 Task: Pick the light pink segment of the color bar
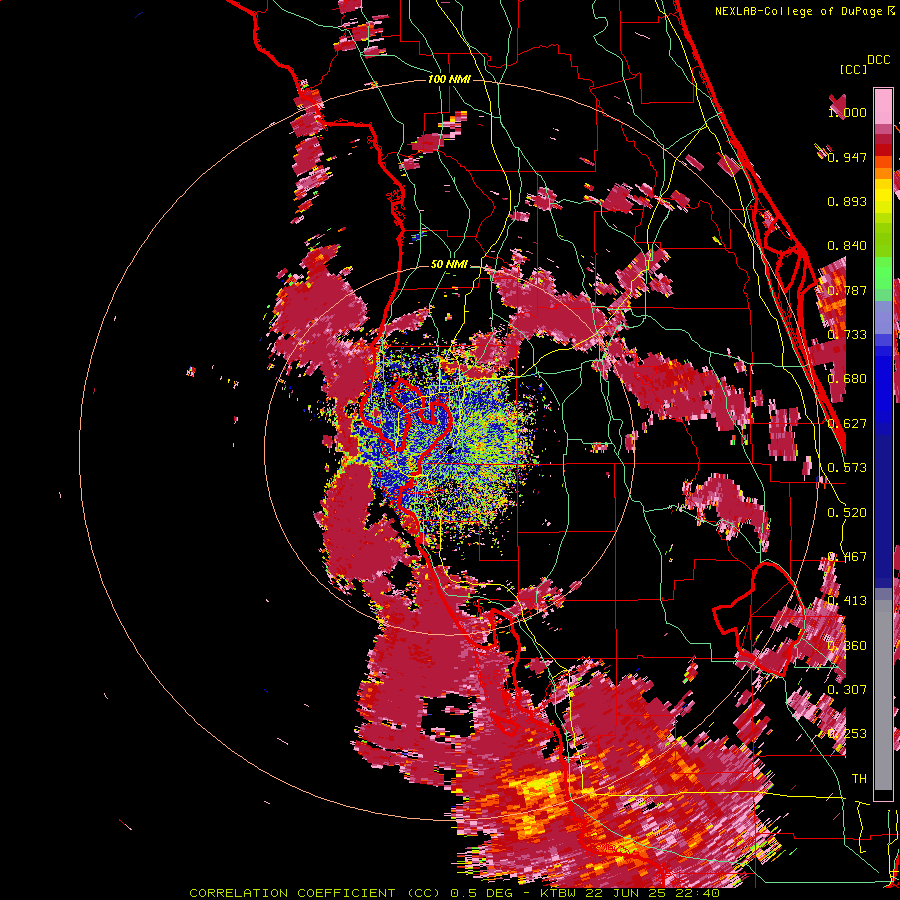(883, 106)
